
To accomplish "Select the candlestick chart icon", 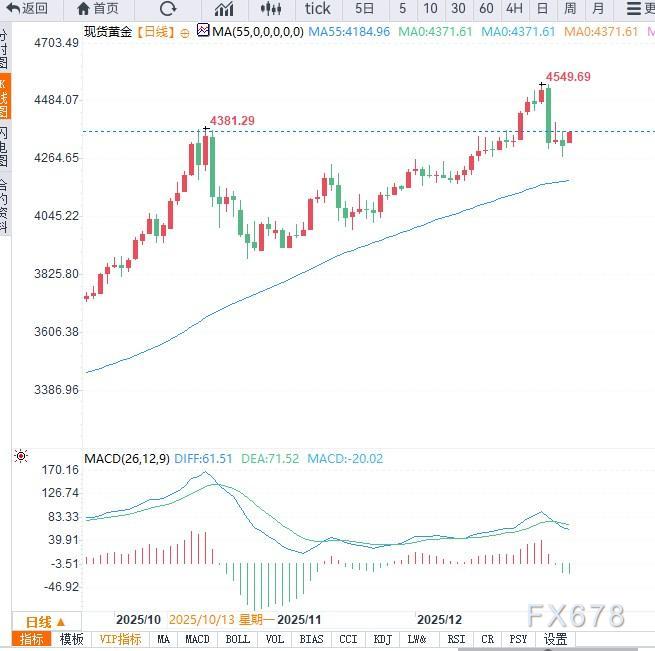I will click(270, 9).
